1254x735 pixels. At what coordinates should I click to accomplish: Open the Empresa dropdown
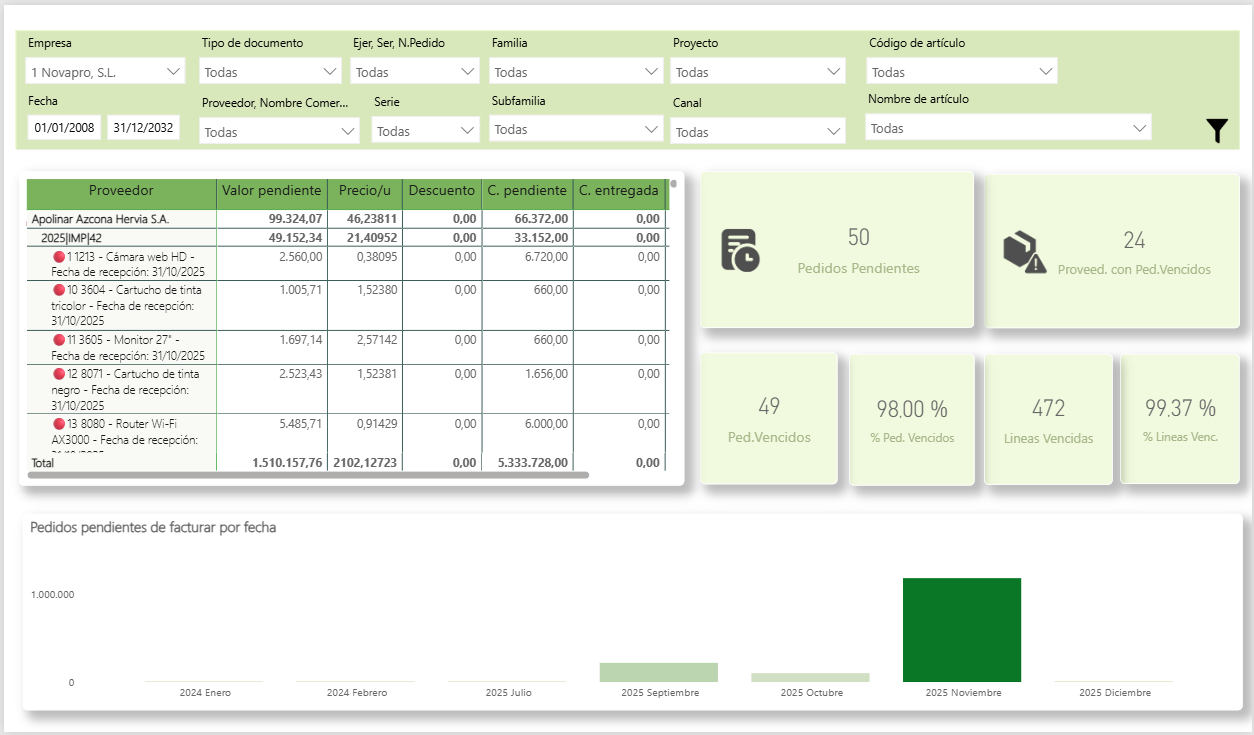105,72
